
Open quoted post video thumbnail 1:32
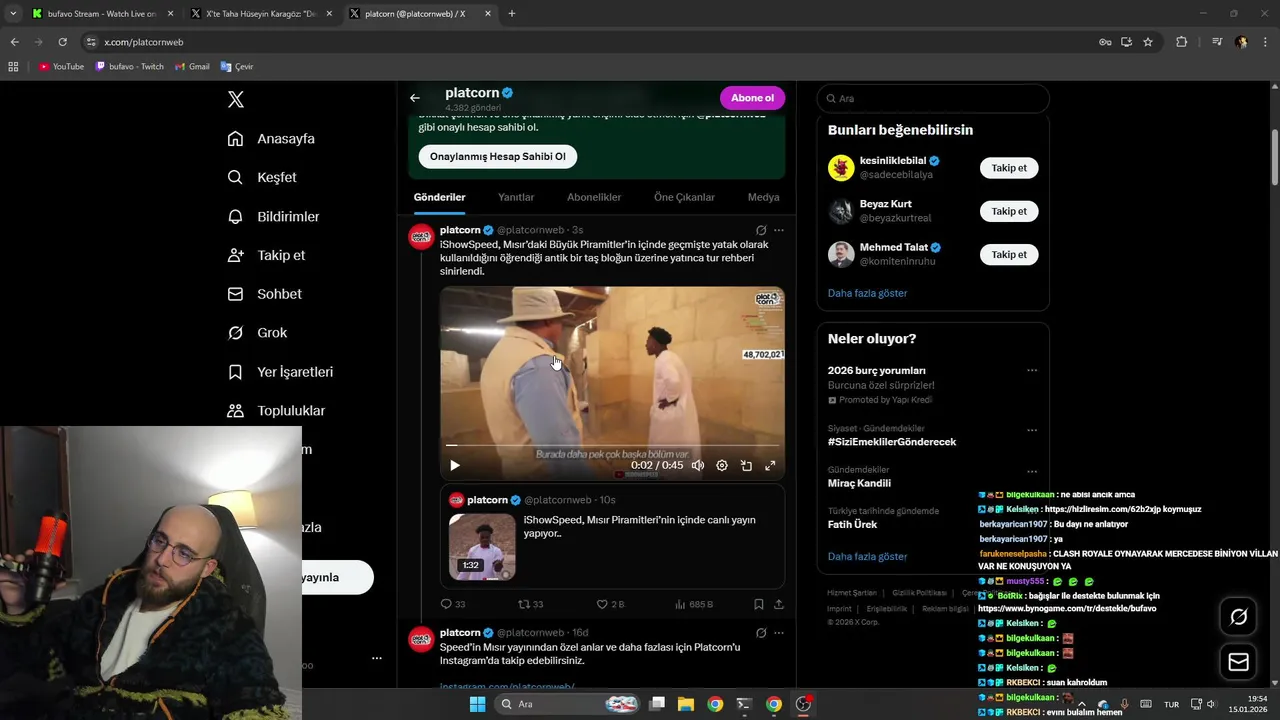click(482, 546)
